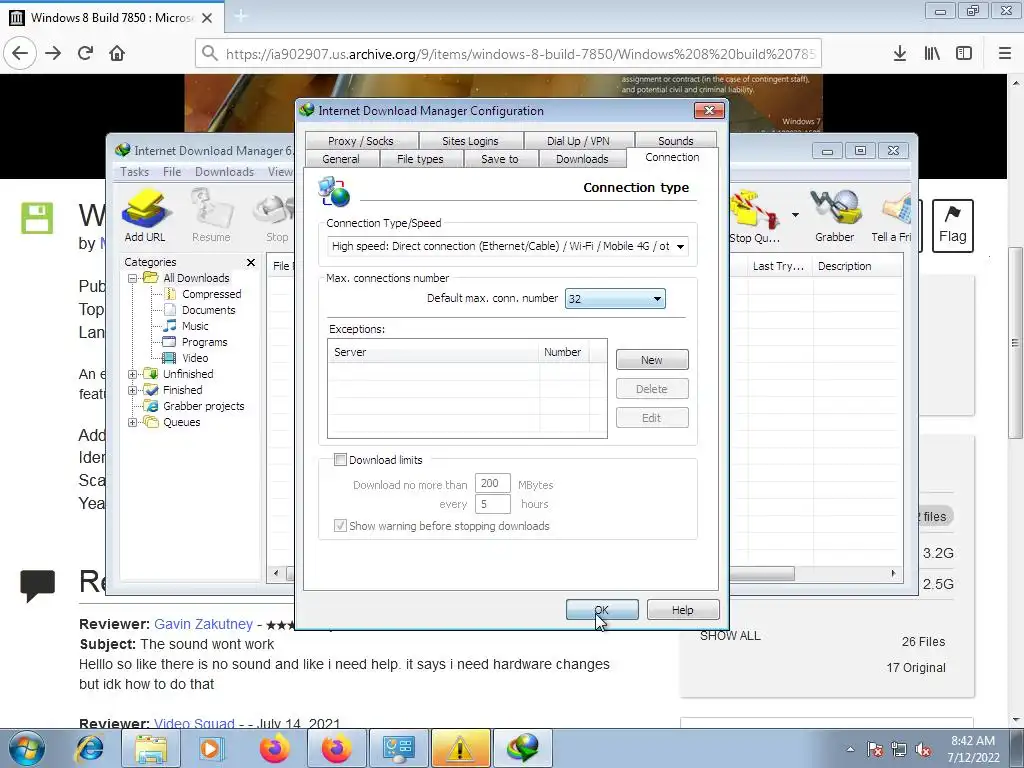Screen dimensions: 1024x768
Task: Open Firefox library icon
Action: tap(932, 53)
